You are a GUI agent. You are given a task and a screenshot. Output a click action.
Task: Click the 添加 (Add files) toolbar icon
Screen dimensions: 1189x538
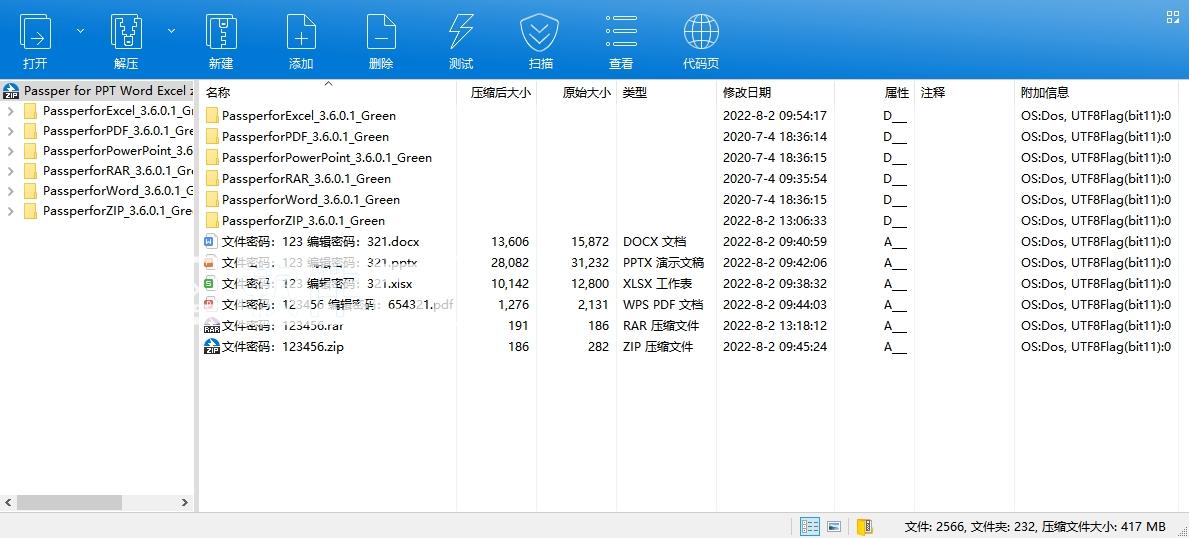click(301, 40)
